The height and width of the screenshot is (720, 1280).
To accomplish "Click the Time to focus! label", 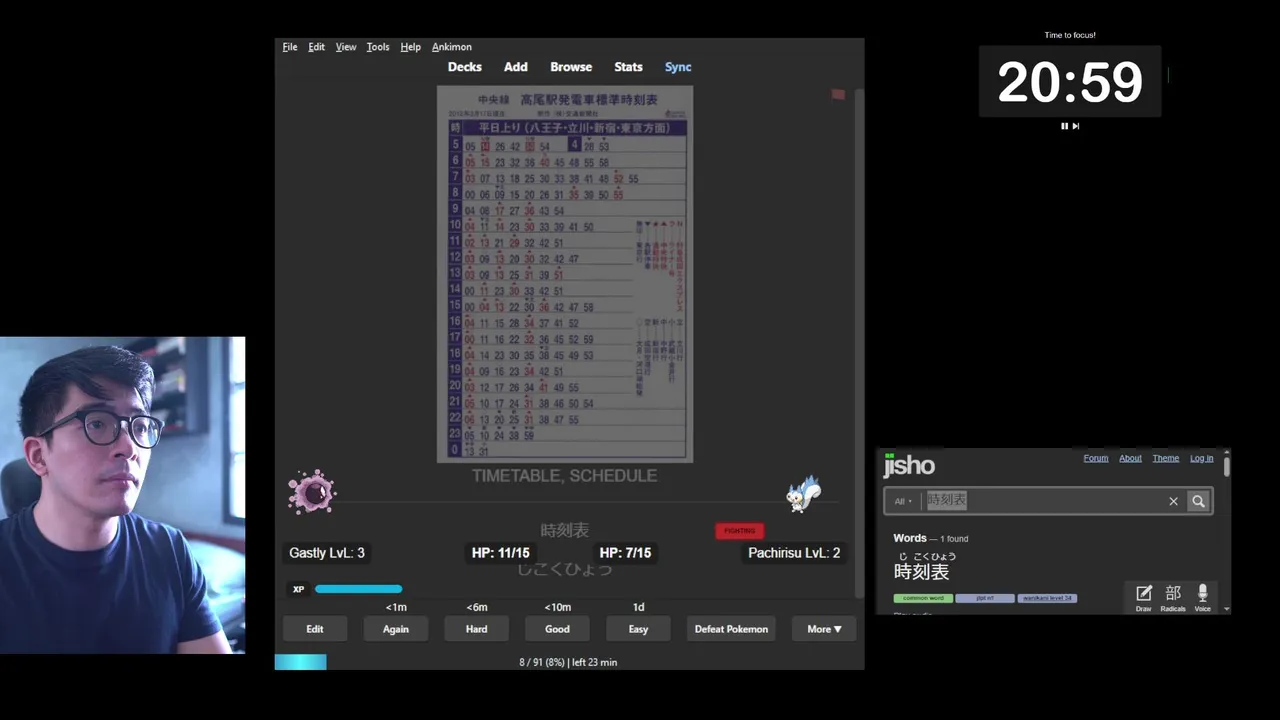I will (x=1070, y=35).
